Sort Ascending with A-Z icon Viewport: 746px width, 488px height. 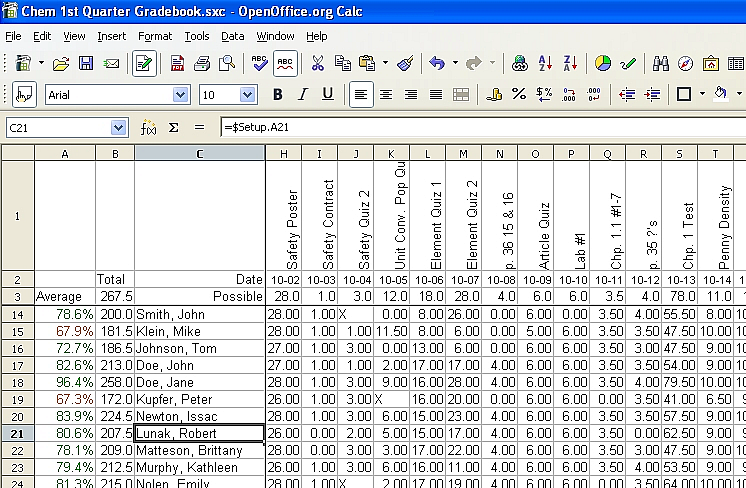click(x=545, y=63)
